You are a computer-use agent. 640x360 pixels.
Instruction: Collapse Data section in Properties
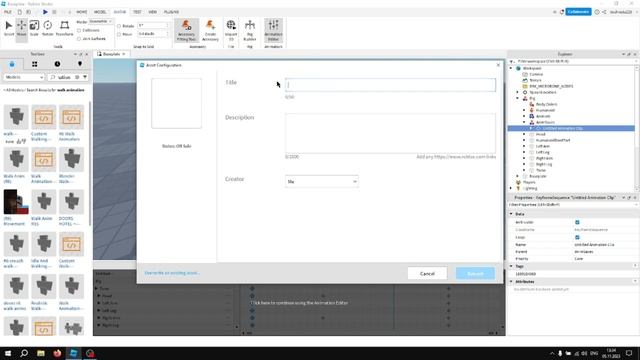pyautogui.click(x=511, y=214)
